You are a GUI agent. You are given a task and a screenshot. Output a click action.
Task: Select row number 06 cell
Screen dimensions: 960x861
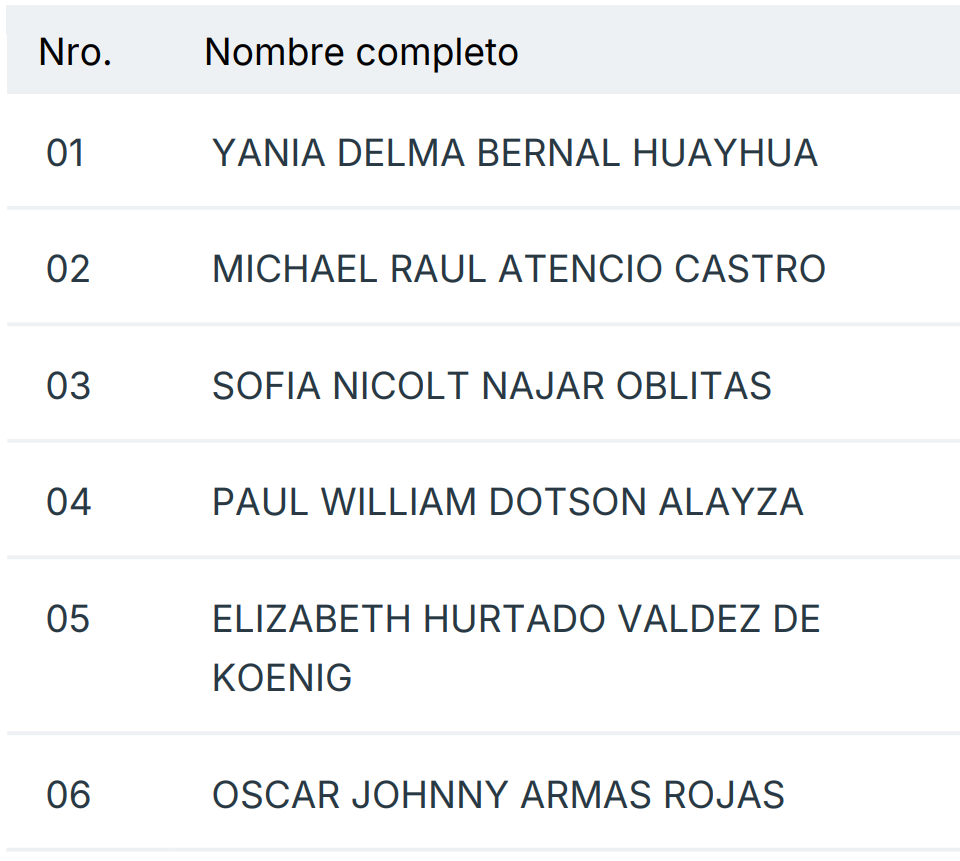(x=68, y=795)
